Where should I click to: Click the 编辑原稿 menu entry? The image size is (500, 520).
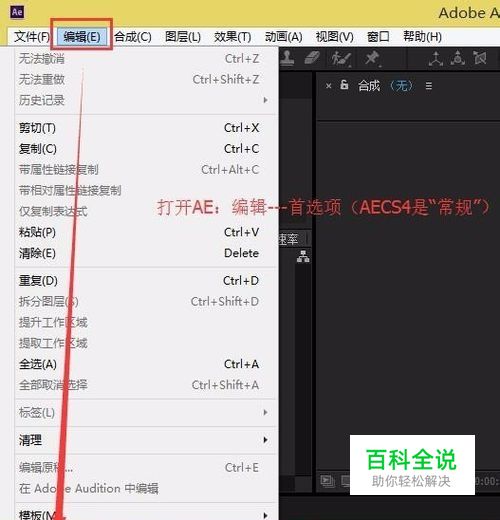click(x=147, y=468)
